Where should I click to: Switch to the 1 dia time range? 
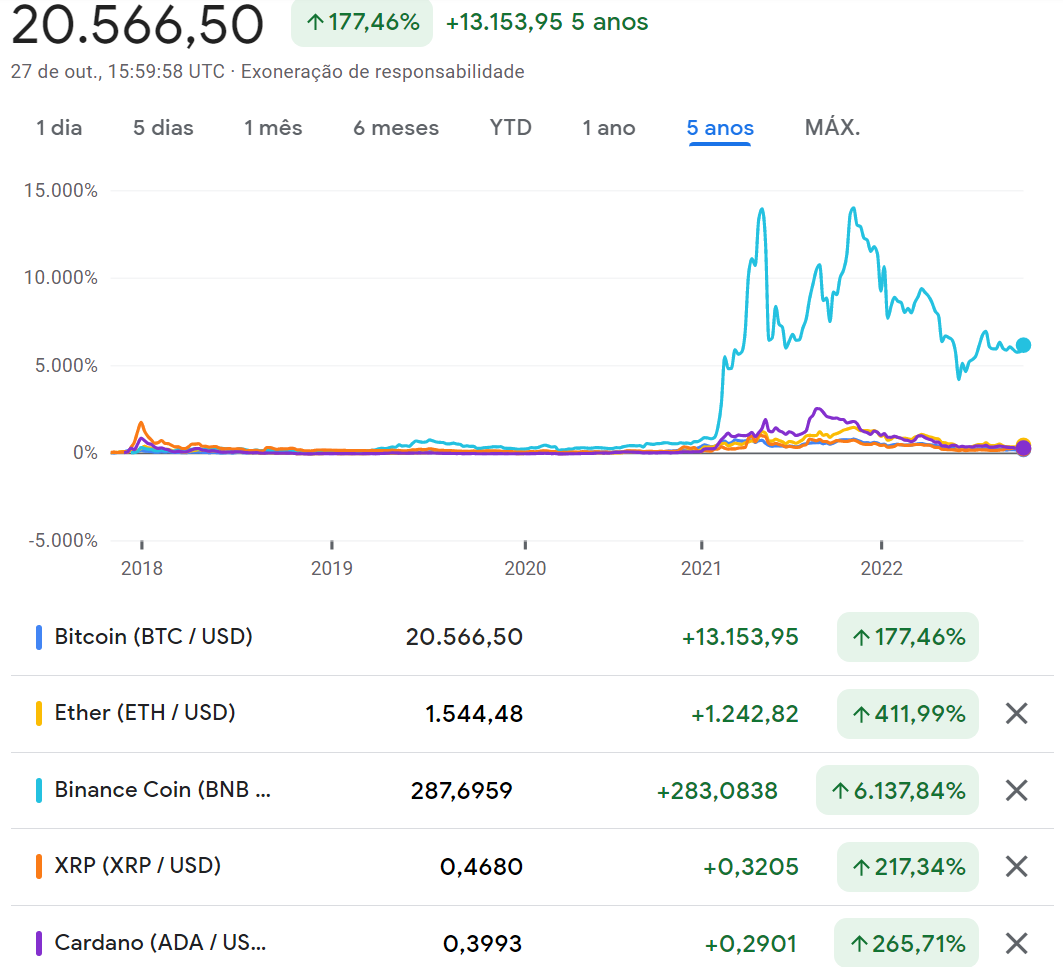(59, 128)
